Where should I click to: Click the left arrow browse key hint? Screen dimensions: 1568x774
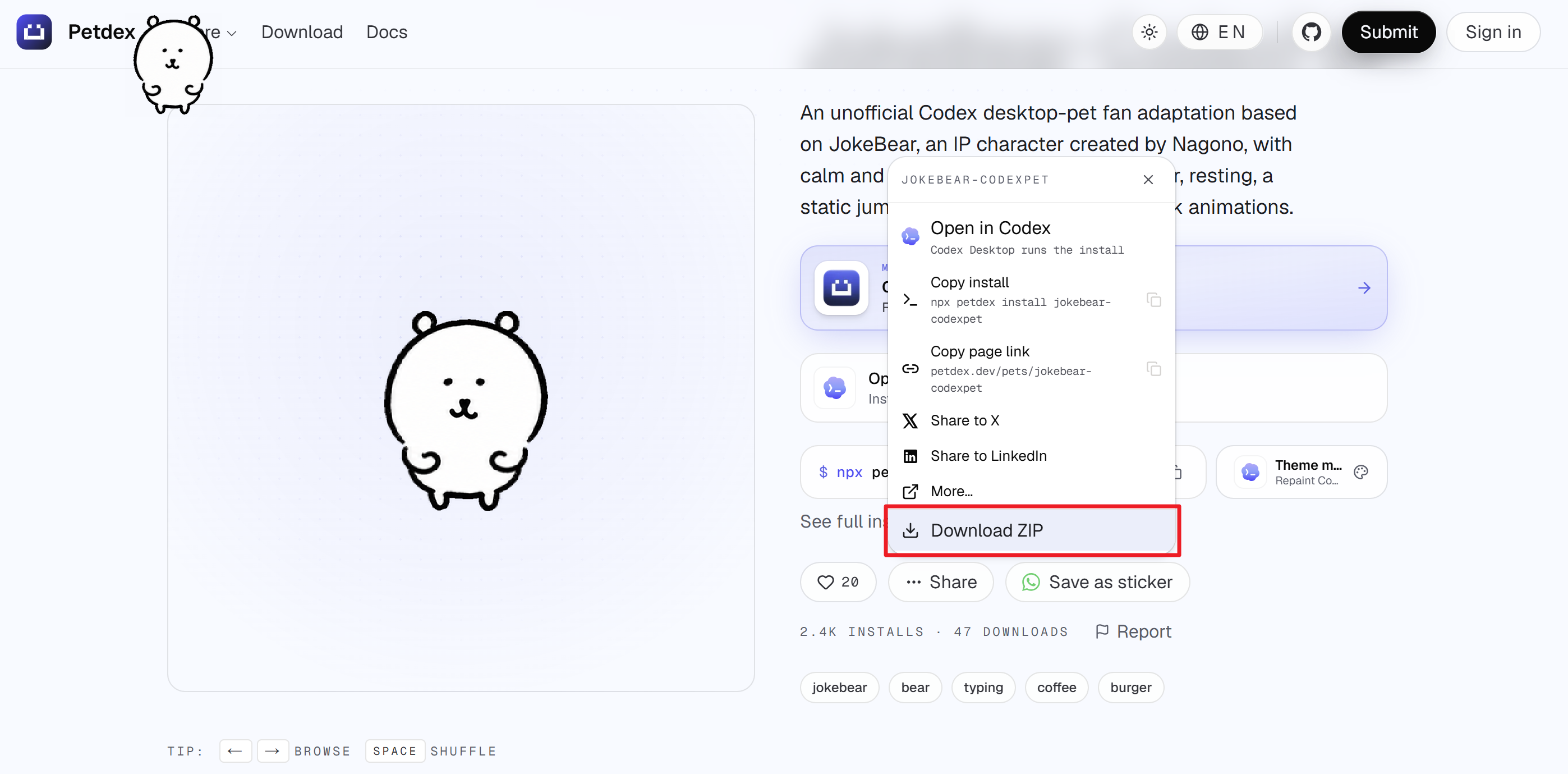coord(235,751)
